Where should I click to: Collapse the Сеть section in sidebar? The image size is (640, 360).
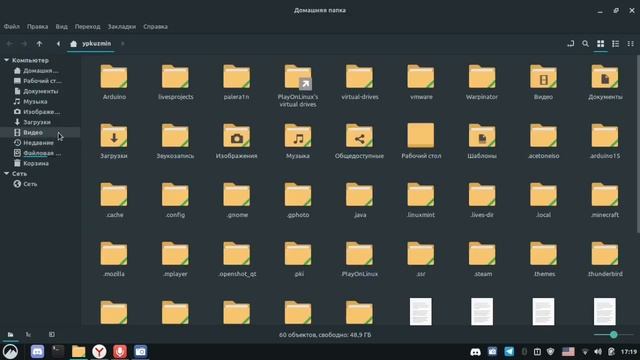pyautogui.click(x=7, y=173)
